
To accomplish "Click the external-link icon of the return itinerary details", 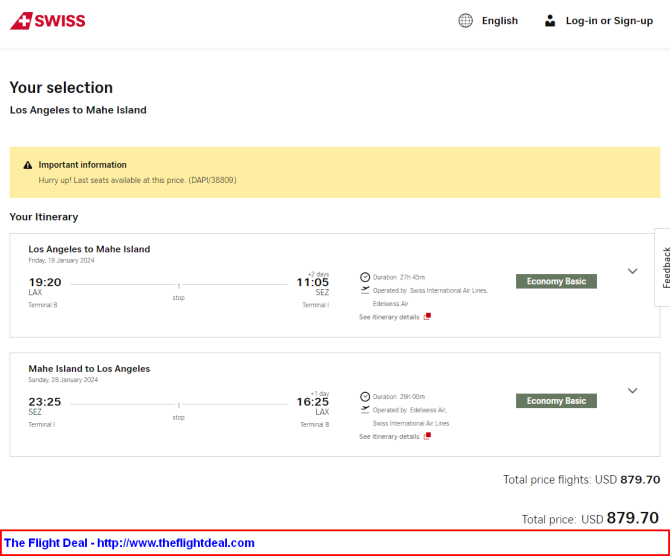I will (427, 436).
